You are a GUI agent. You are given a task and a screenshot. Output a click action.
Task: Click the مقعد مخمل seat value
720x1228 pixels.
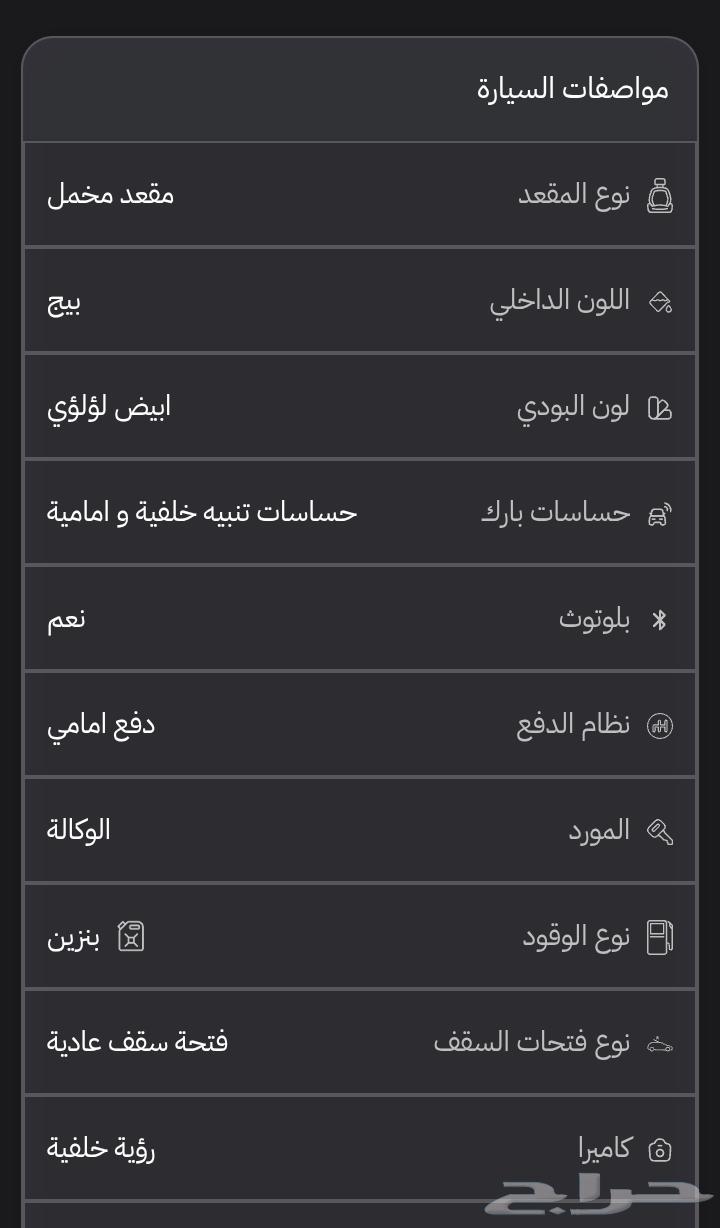110,194
